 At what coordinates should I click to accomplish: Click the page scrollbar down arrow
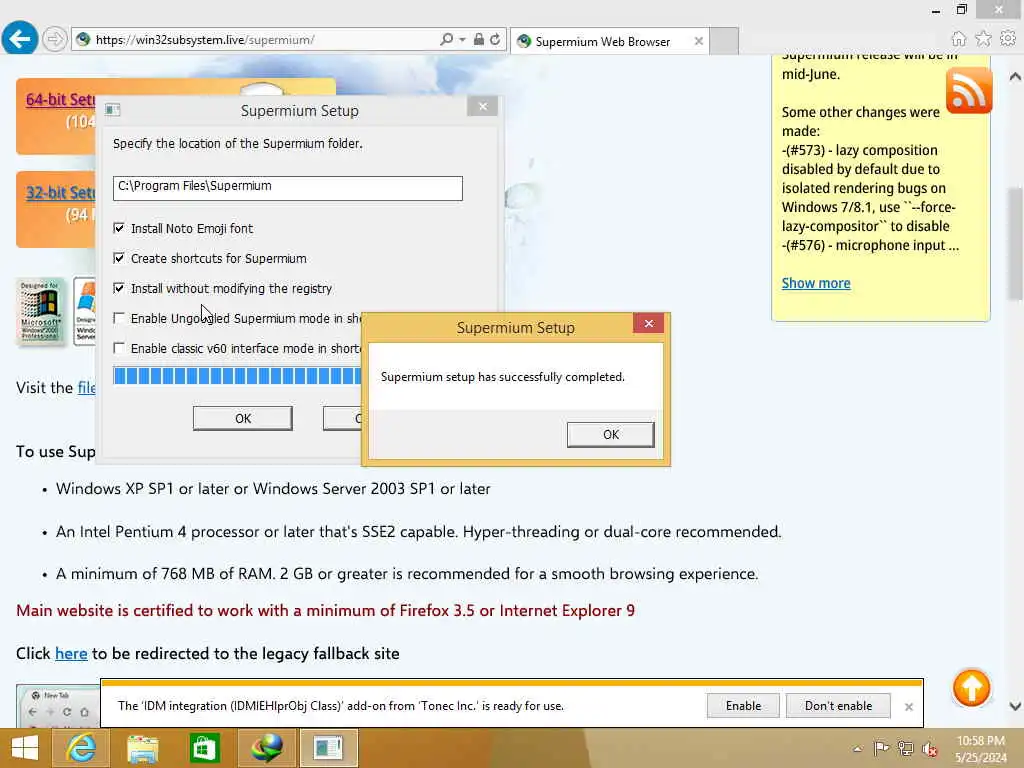(x=1015, y=706)
